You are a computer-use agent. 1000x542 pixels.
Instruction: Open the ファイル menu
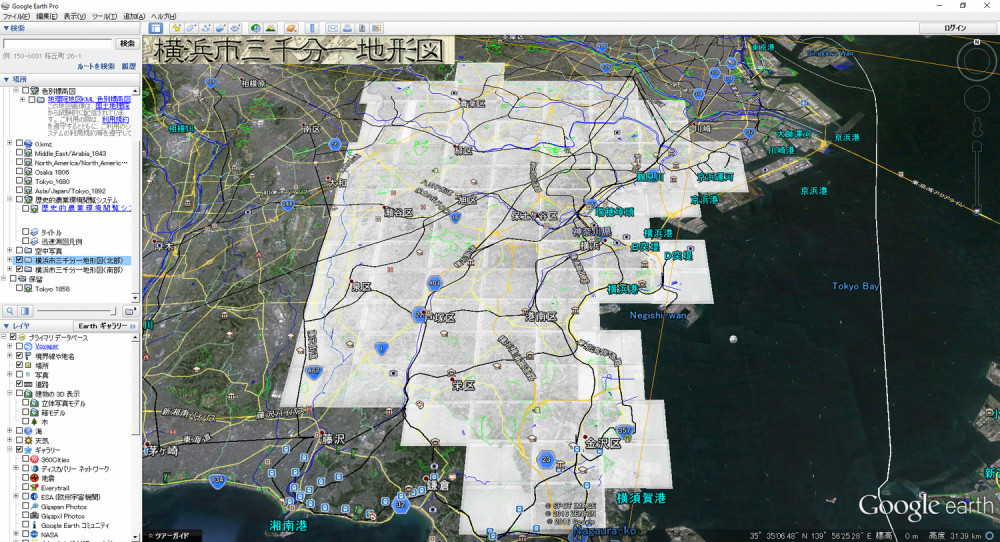(15, 17)
